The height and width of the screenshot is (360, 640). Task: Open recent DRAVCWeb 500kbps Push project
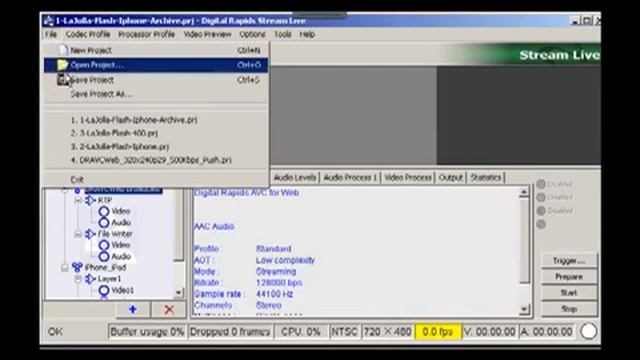point(156,160)
